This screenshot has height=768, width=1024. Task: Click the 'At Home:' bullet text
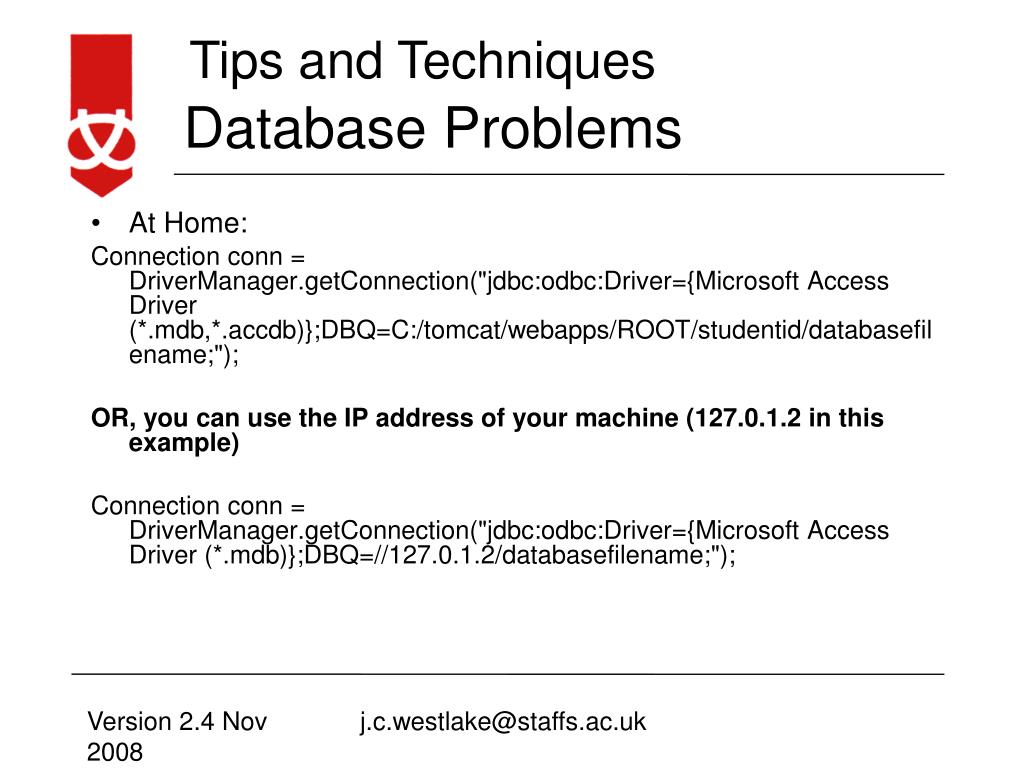(188, 223)
